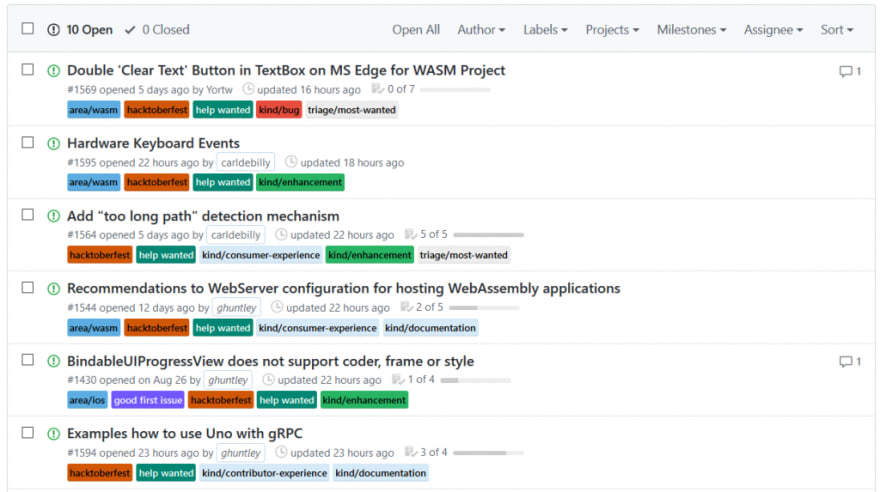
Task: Click task checklist icon beside 3 of 4
Action: coord(411,452)
